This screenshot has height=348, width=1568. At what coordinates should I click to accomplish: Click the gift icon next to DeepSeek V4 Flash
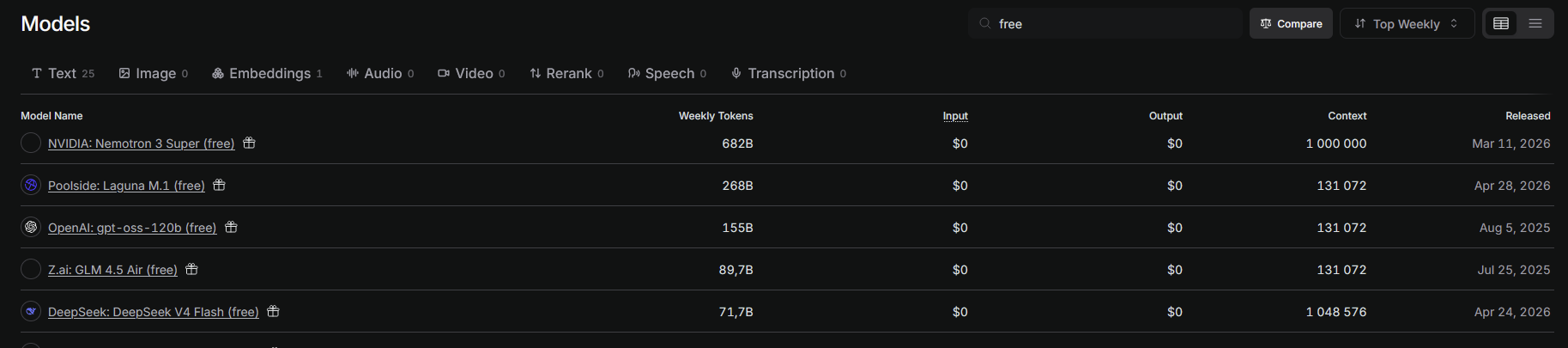coord(273,311)
